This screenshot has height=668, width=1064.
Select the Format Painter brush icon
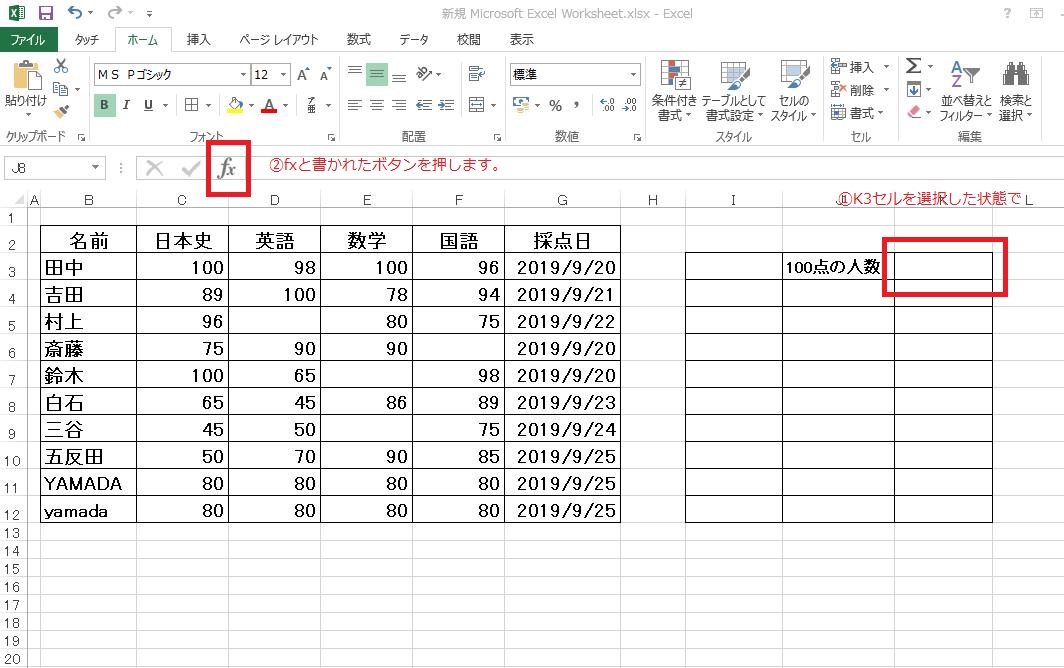pyautogui.click(x=61, y=111)
